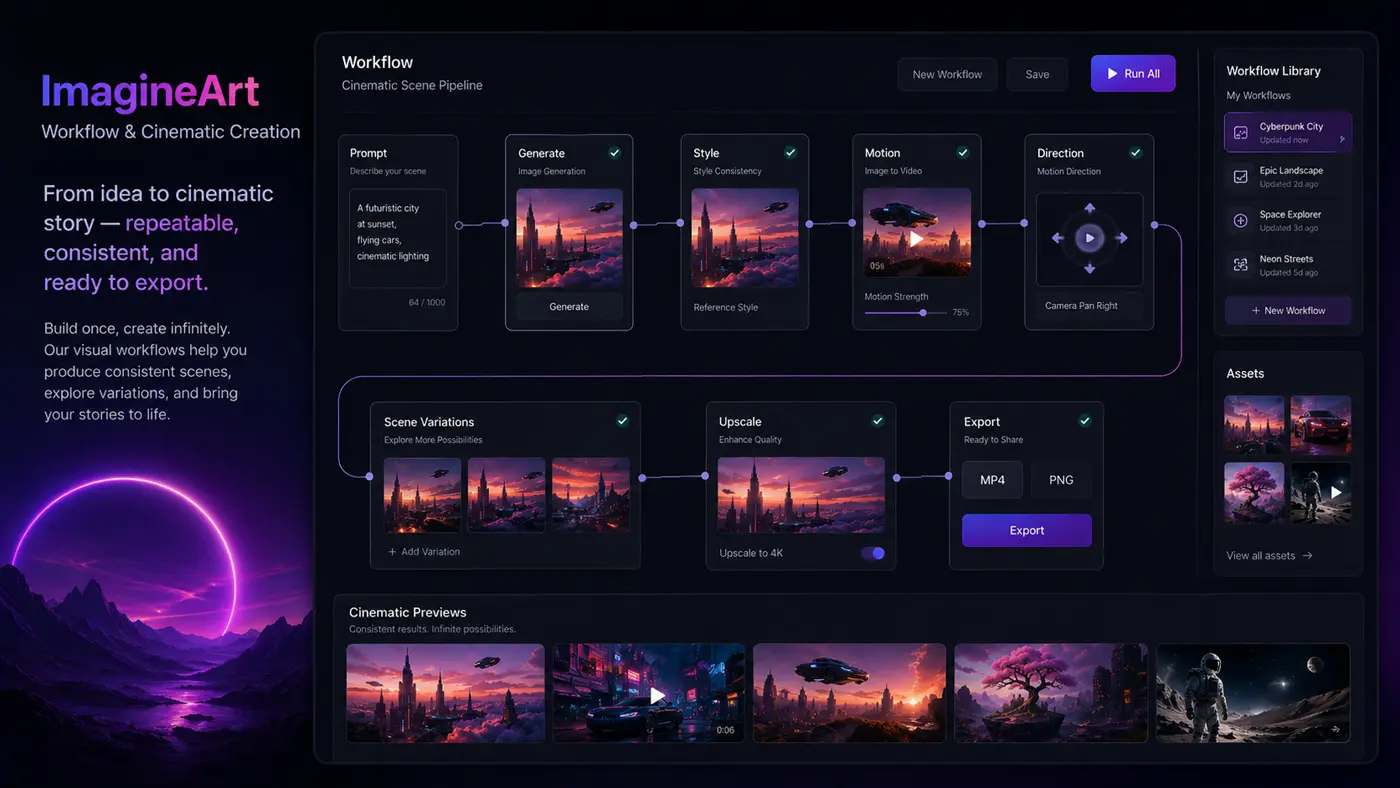Open View all assets link
1400x788 pixels.
click(x=1269, y=556)
